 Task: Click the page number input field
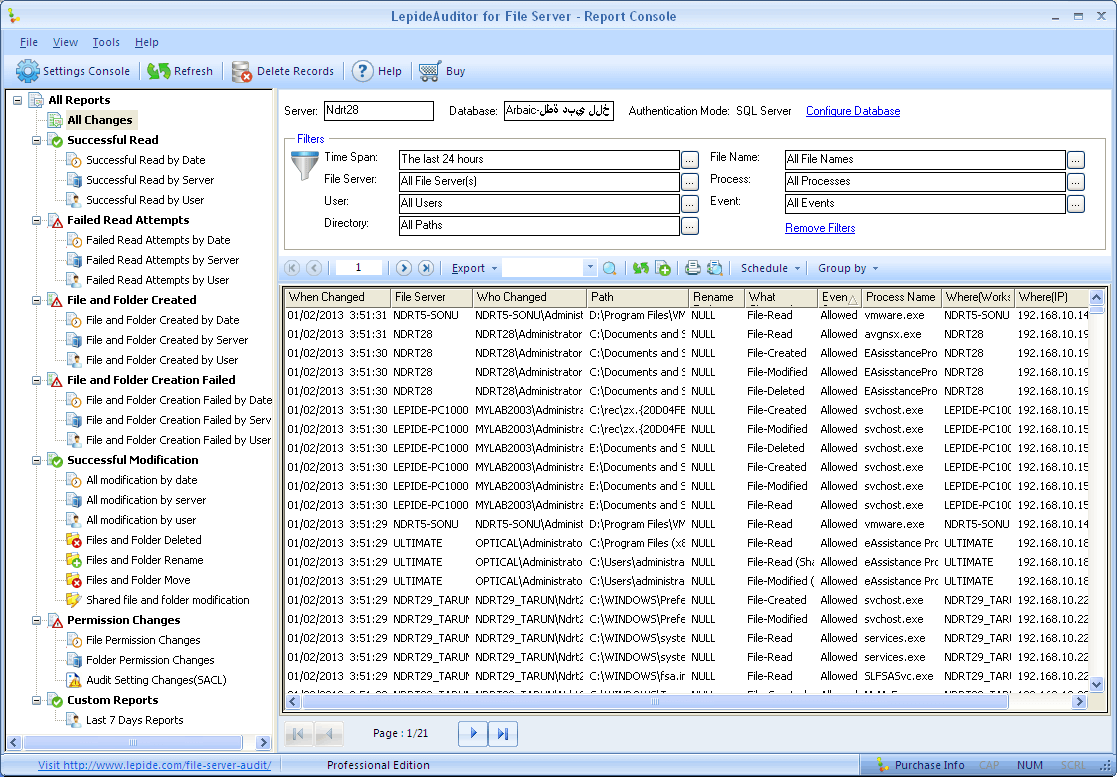click(x=358, y=268)
